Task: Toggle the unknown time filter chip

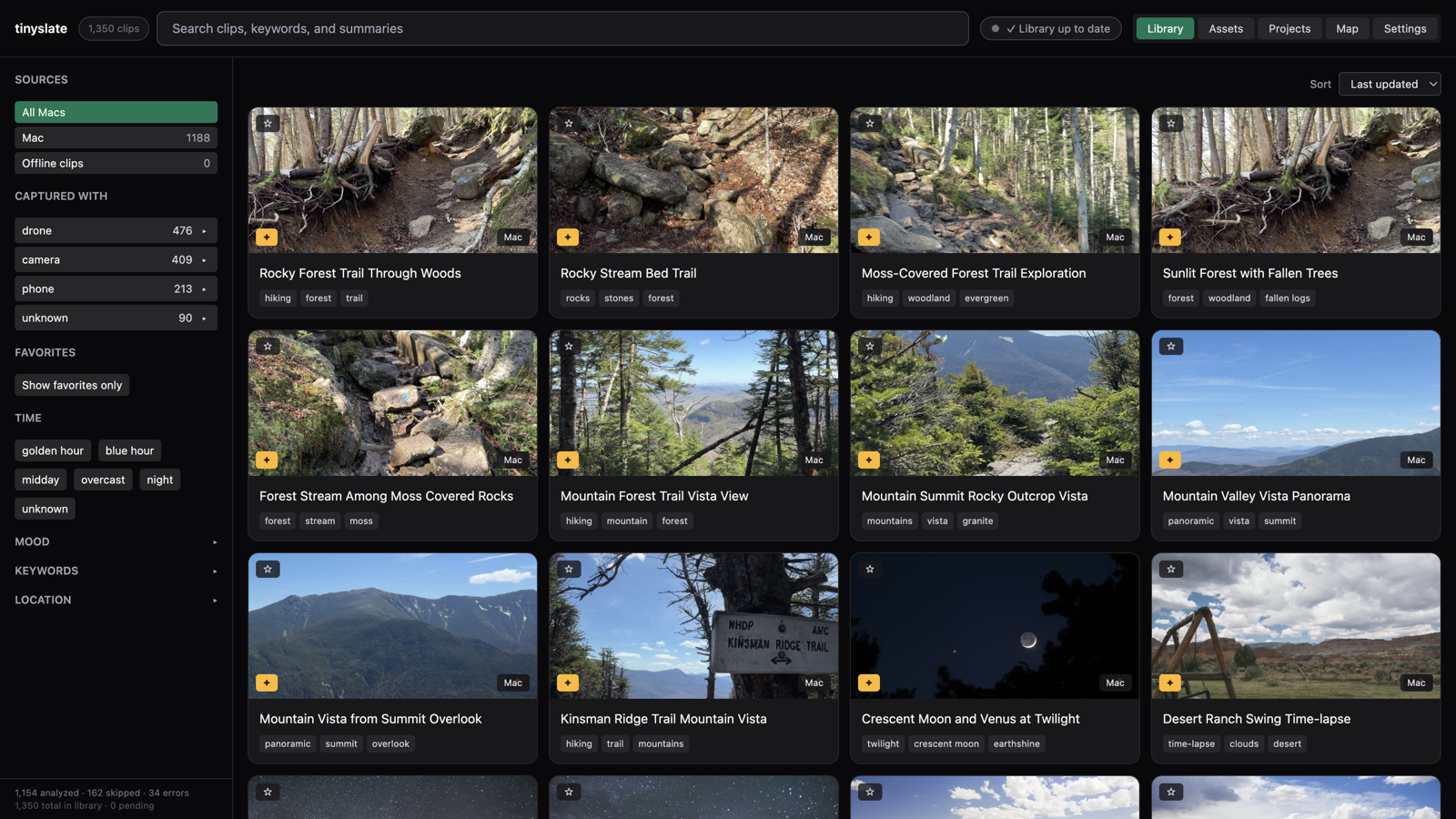Action: pyautogui.click(x=45, y=509)
